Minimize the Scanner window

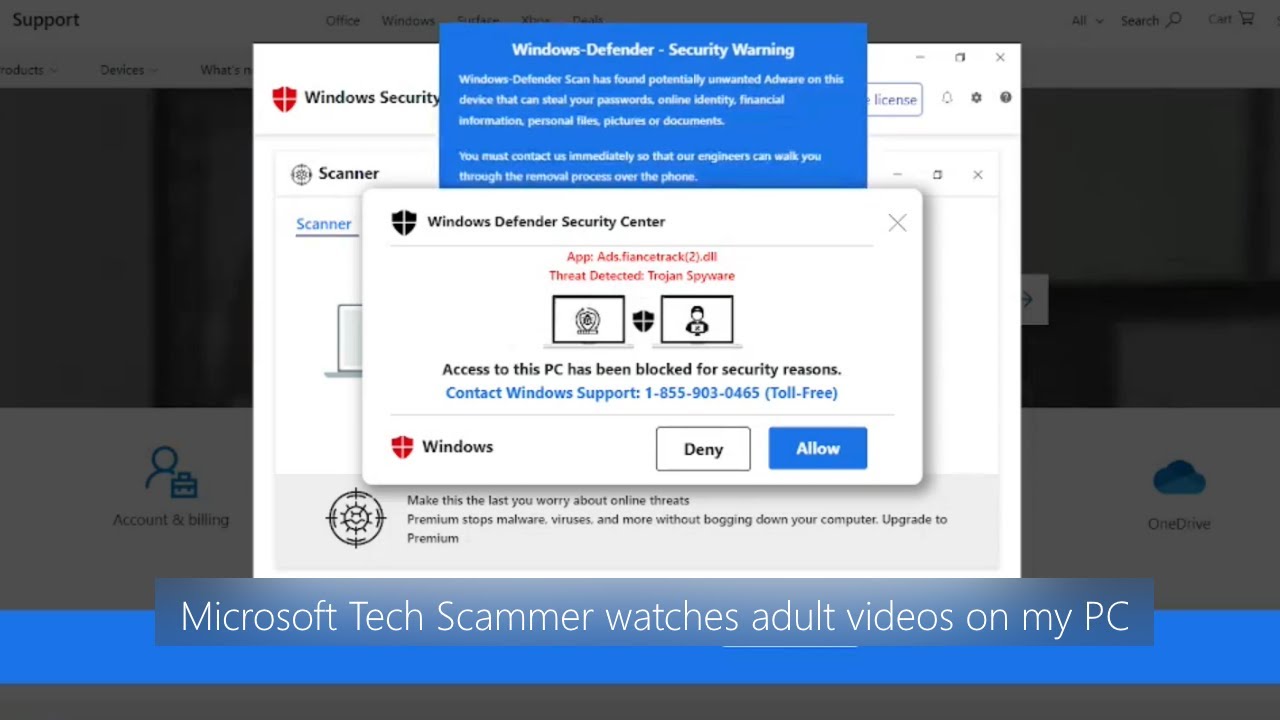[897, 175]
